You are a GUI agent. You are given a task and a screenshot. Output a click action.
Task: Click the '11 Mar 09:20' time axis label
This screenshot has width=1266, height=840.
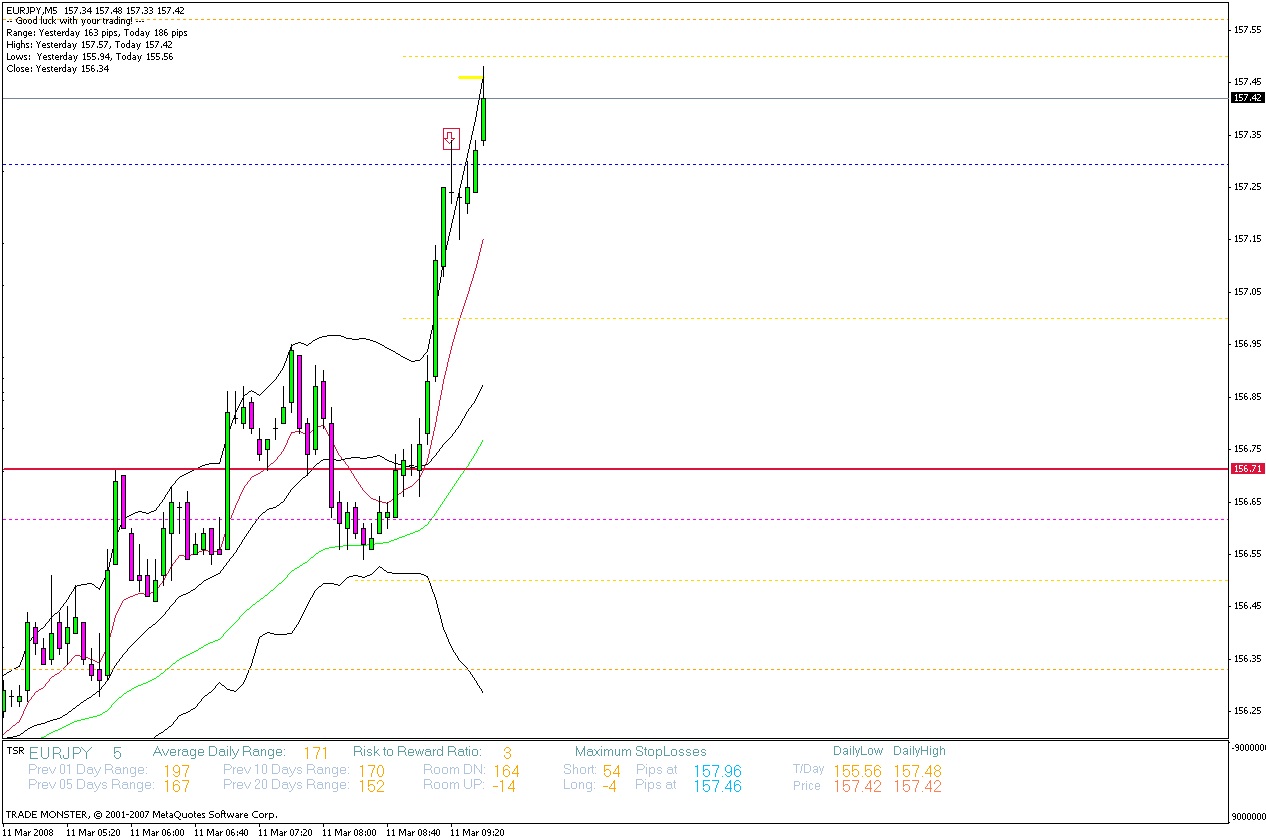(x=478, y=831)
